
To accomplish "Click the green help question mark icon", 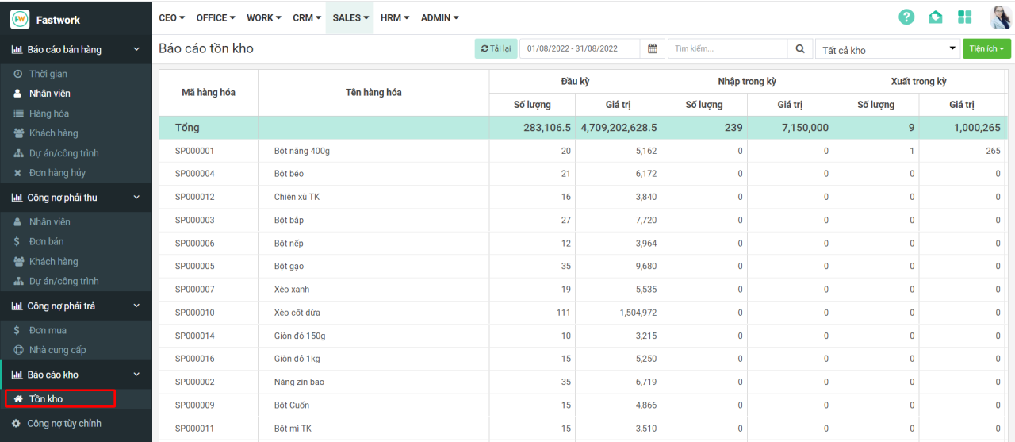I will (907, 18).
